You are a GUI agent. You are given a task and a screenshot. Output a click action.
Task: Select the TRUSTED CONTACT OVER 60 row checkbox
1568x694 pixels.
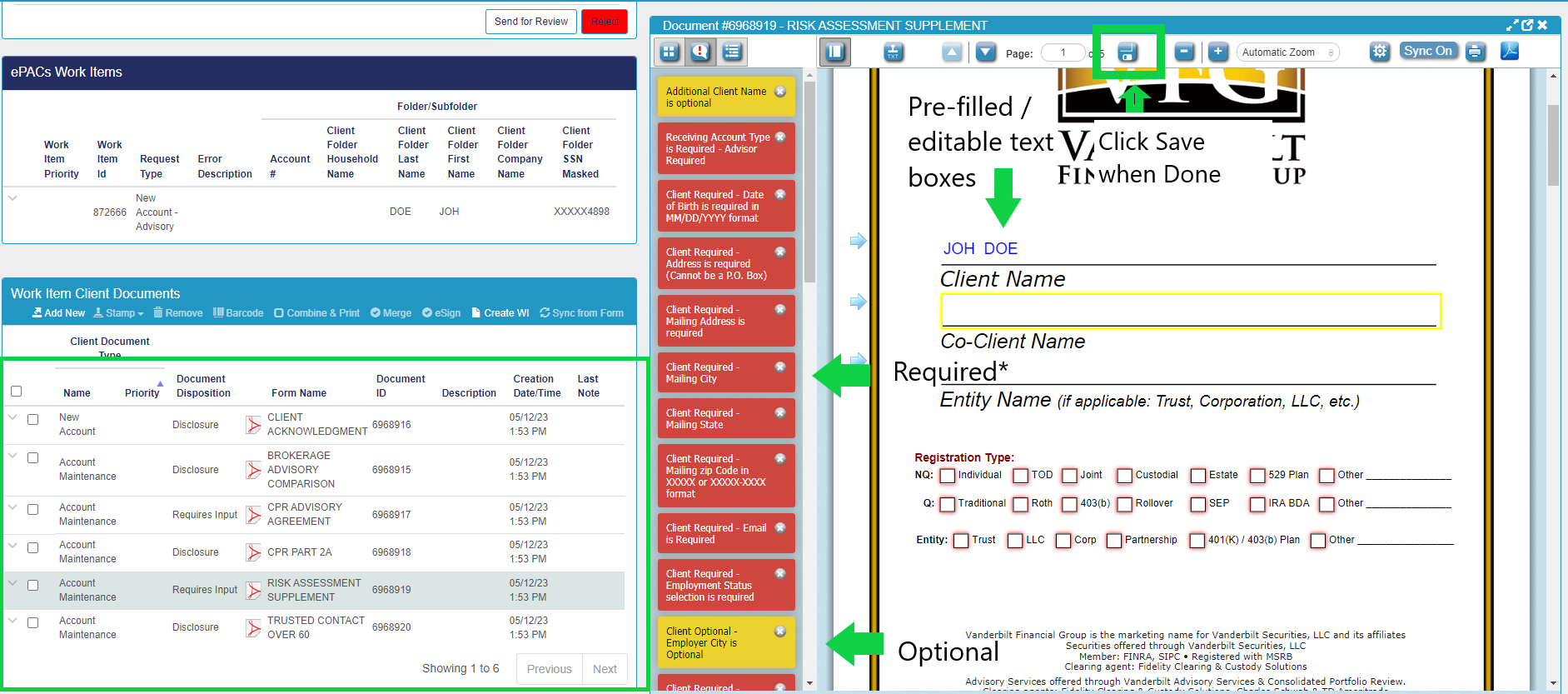coord(33,623)
